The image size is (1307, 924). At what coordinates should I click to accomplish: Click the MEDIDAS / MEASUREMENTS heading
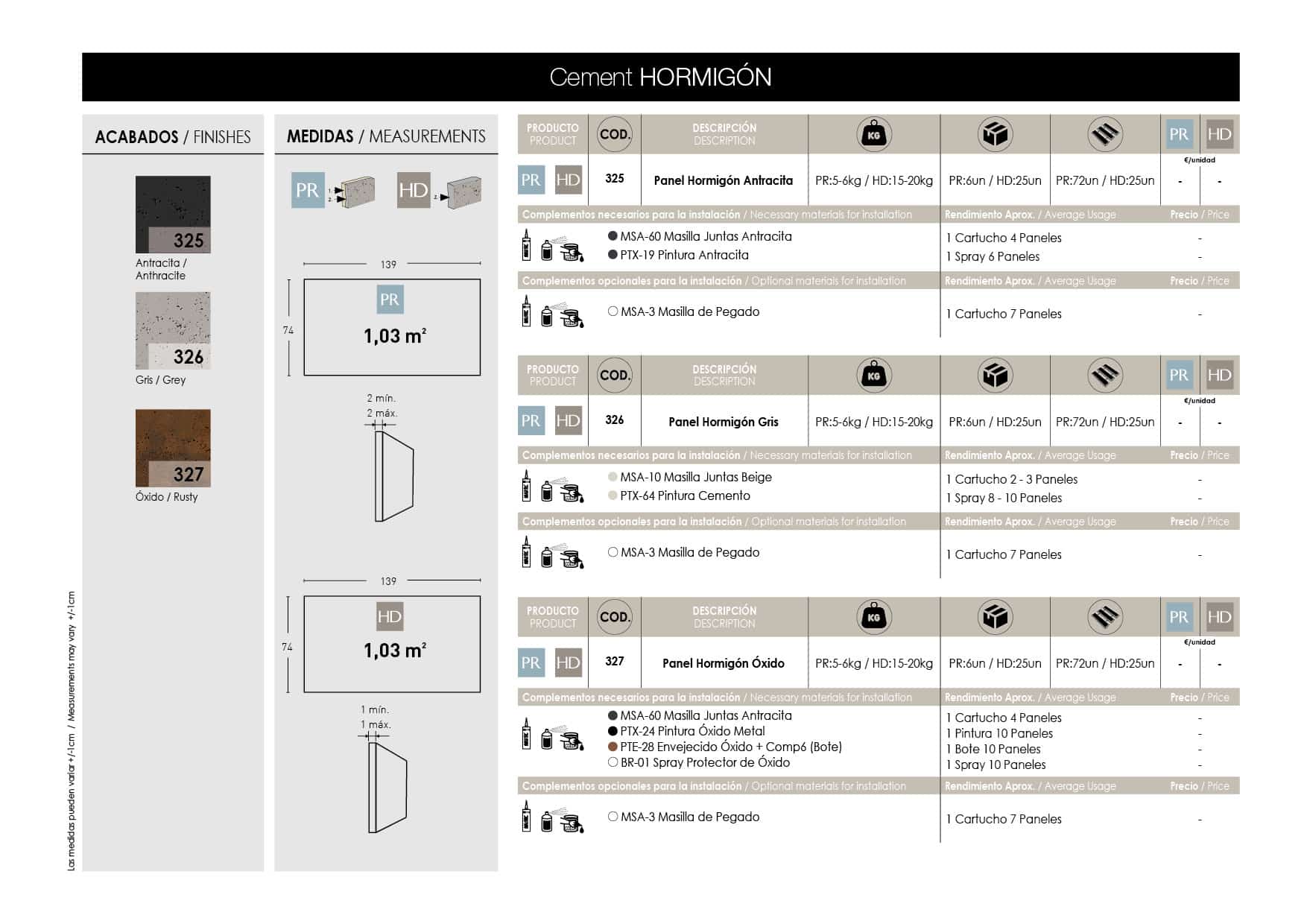coord(386,136)
